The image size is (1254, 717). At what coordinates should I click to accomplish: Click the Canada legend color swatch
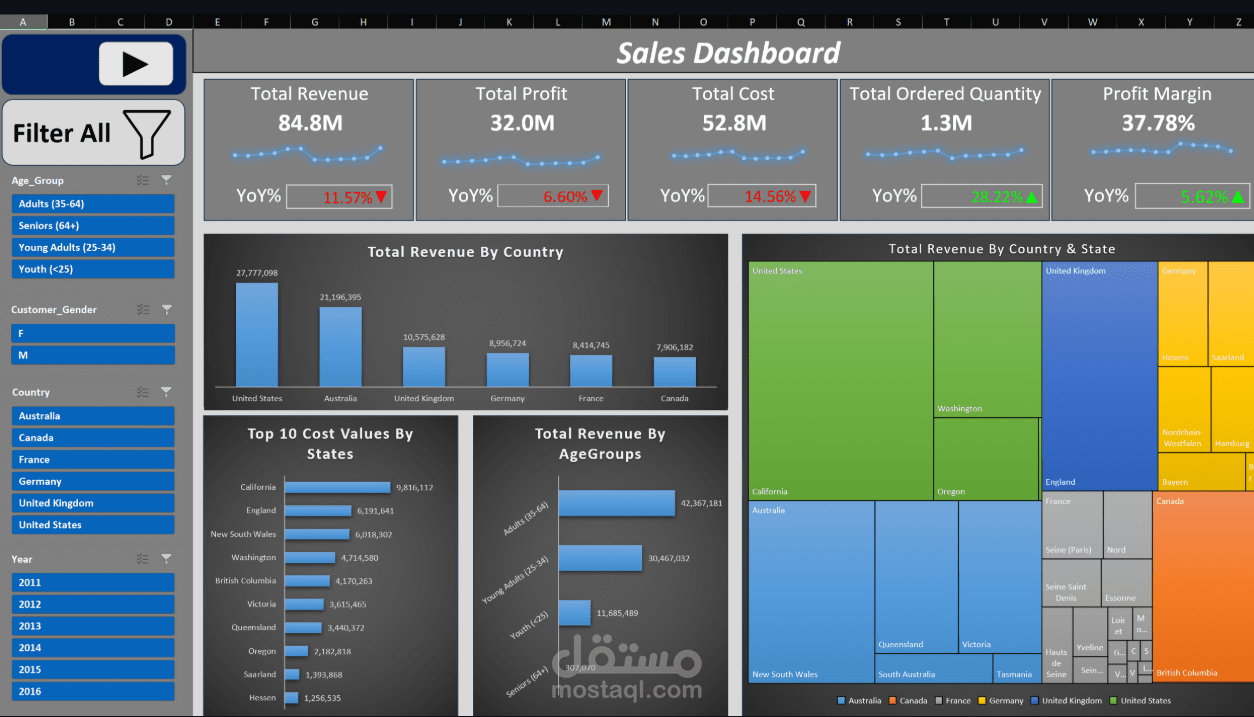click(892, 700)
